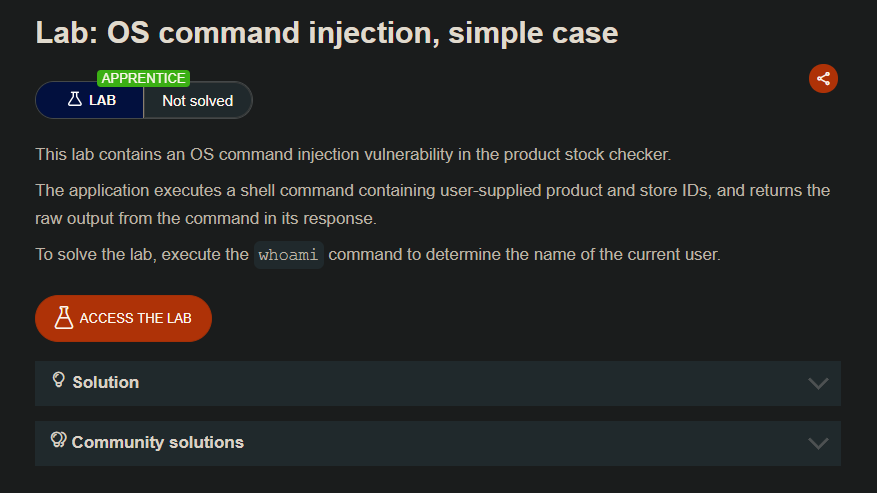Click the 'Community solutions' text label
The width and height of the screenshot is (877, 493).
pyautogui.click(x=157, y=443)
